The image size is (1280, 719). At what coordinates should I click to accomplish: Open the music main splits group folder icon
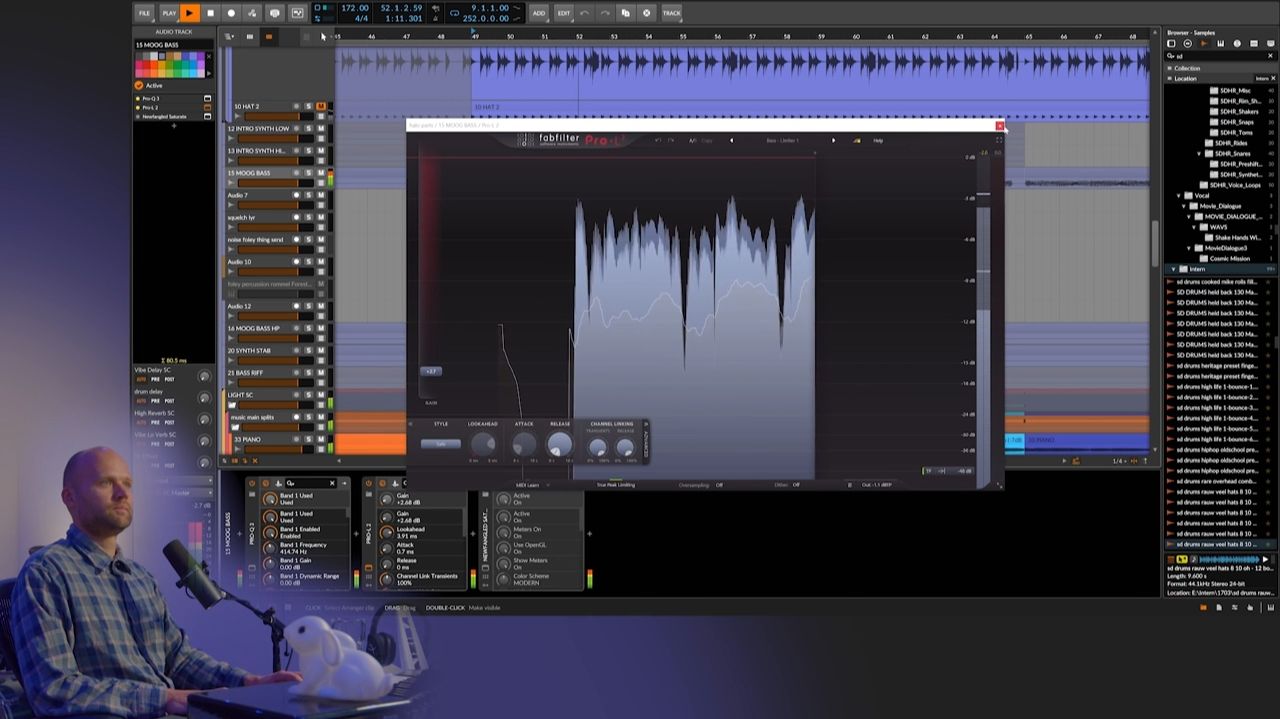(236, 427)
